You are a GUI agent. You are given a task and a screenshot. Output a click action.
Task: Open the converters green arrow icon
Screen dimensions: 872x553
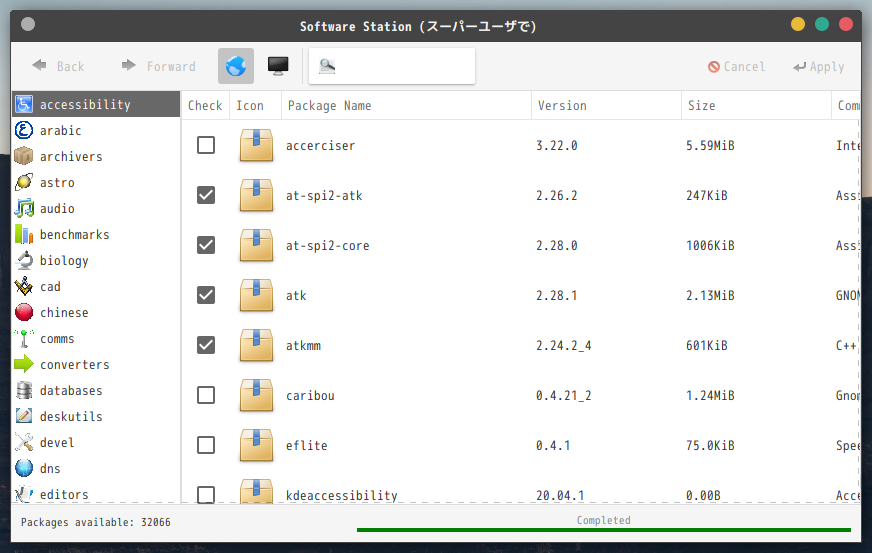(x=24, y=364)
